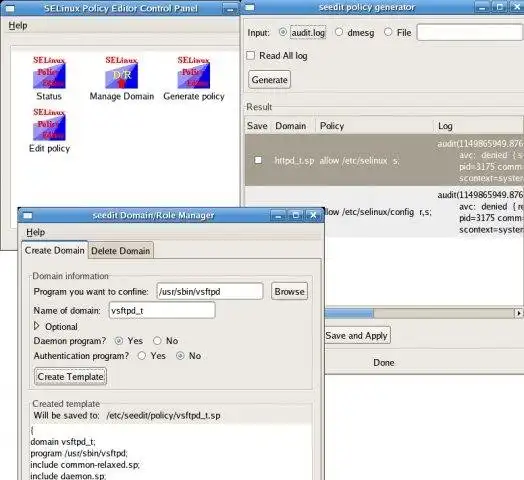This screenshot has height=480, width=524.
Task: Launch the Generate policy icon
Action: 194,78
